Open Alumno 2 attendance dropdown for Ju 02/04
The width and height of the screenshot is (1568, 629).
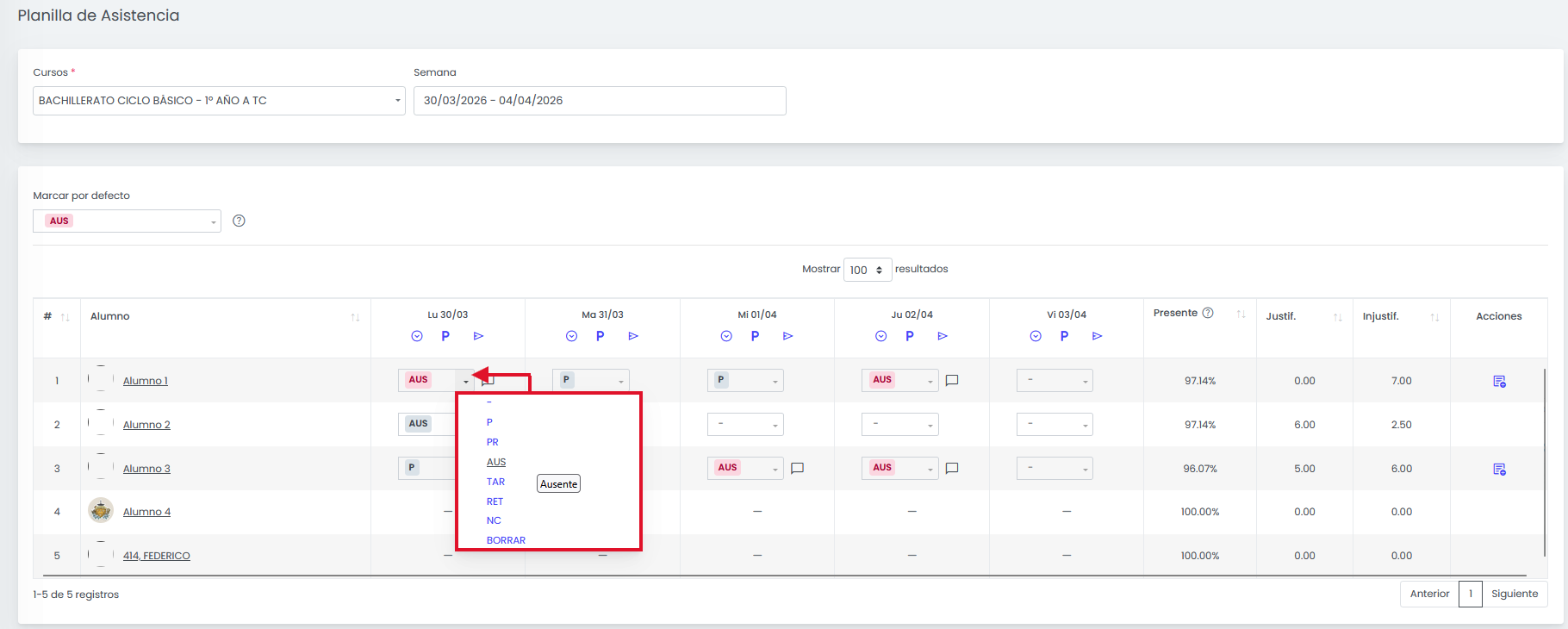[x=900, y=424]
